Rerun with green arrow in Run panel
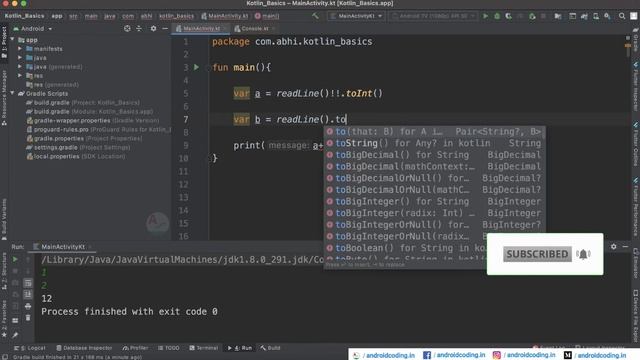This screenshot has height=360, width=640. 15,260
